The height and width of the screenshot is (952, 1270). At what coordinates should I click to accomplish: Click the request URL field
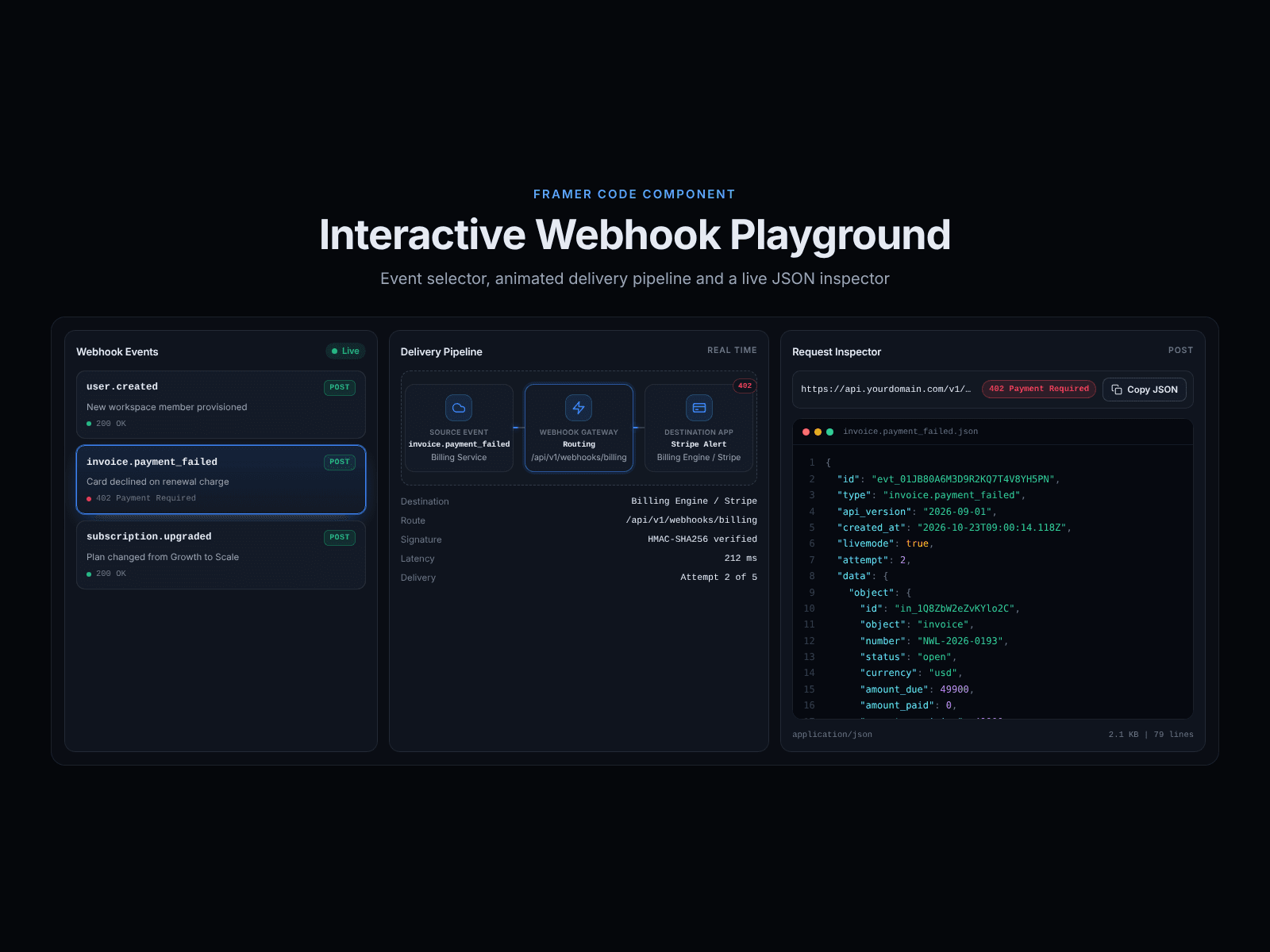(886, 389)
